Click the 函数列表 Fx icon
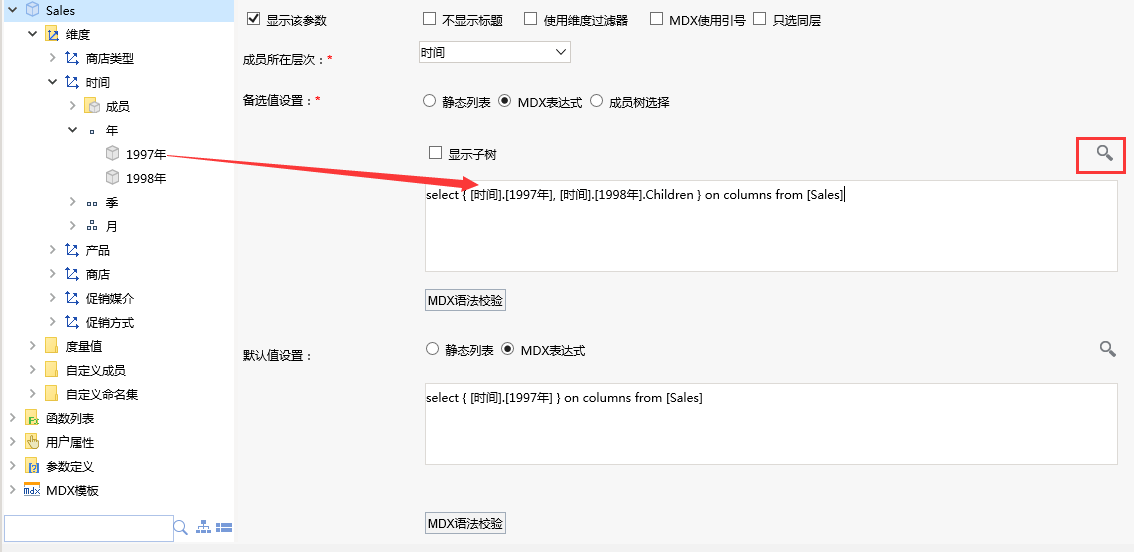 (x=32, y=418)
